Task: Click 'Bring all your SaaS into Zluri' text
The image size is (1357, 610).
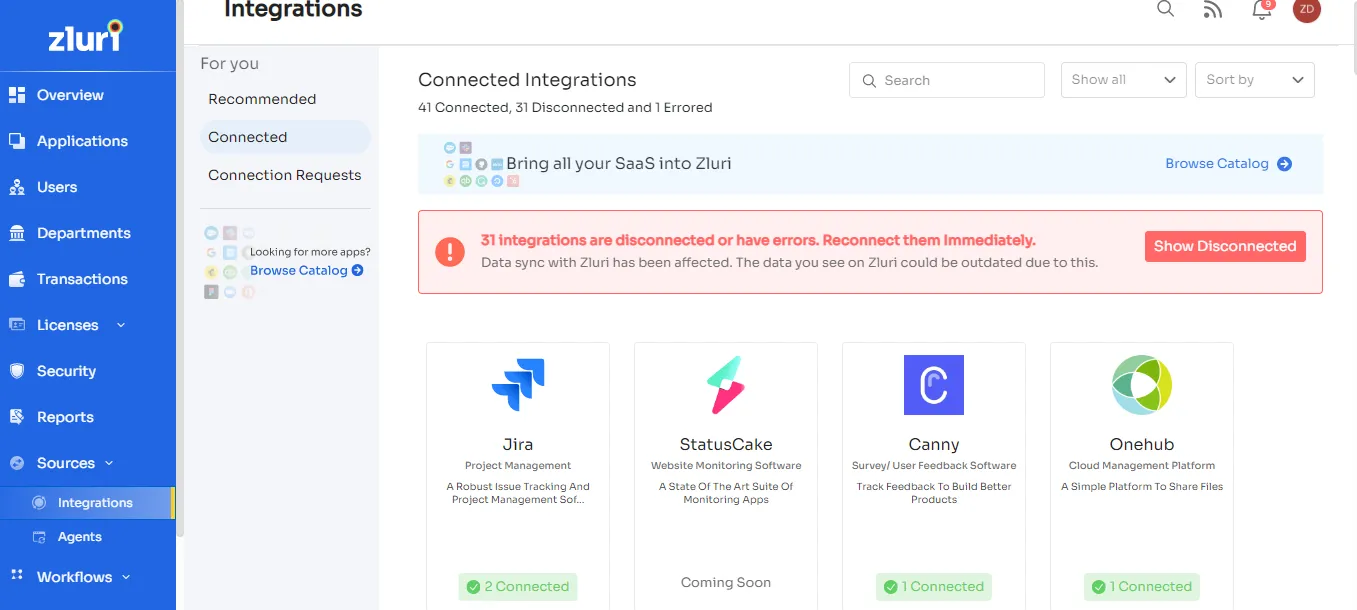Action: tap(619, 163)
